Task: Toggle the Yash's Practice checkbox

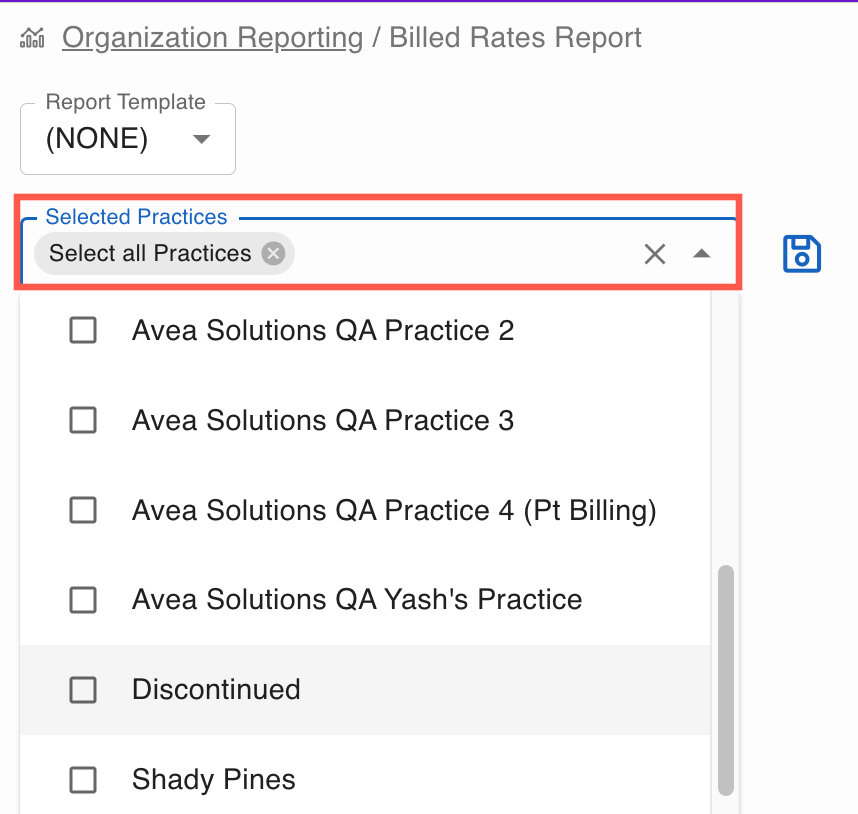Action: (83, 600)
